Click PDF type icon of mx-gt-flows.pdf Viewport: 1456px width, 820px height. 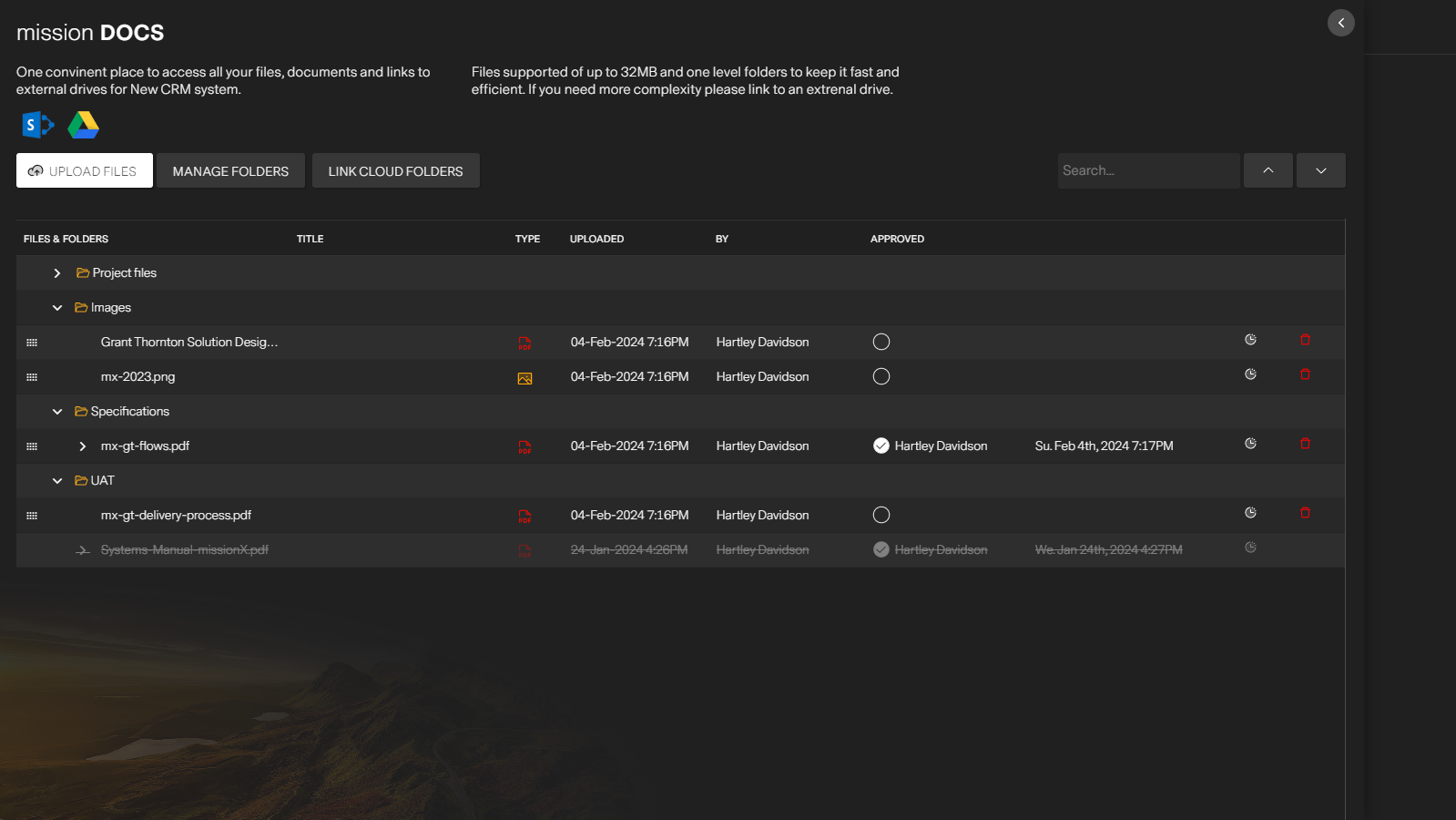click(x=524, y=446)
